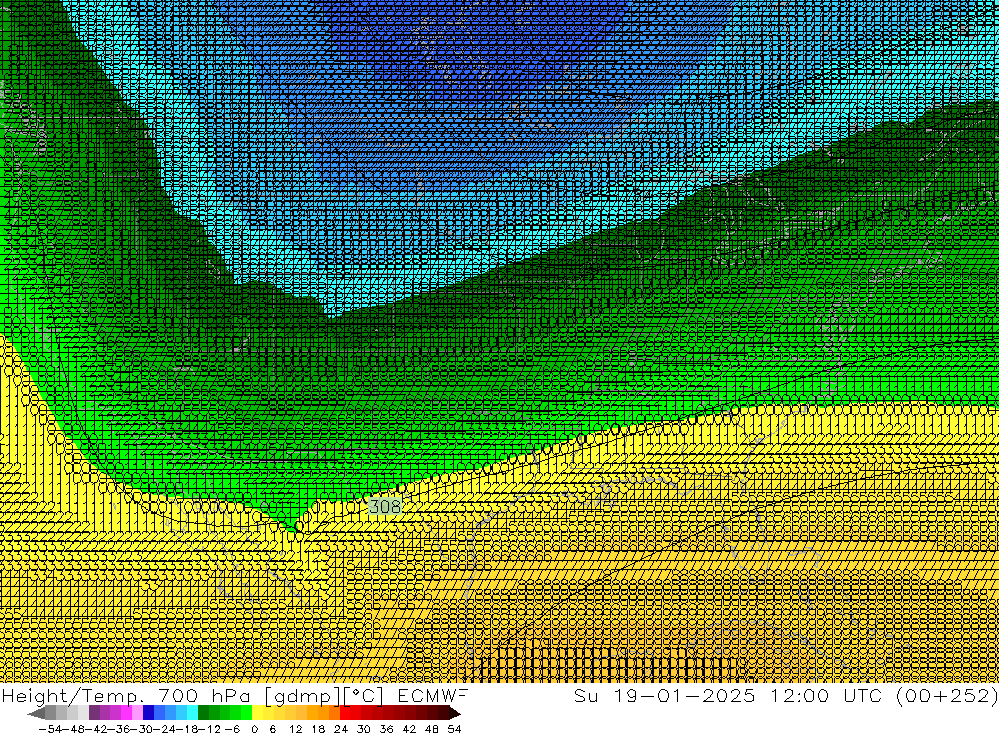
Task: Click the [gdmp] unit label
Action: [300, 696]
